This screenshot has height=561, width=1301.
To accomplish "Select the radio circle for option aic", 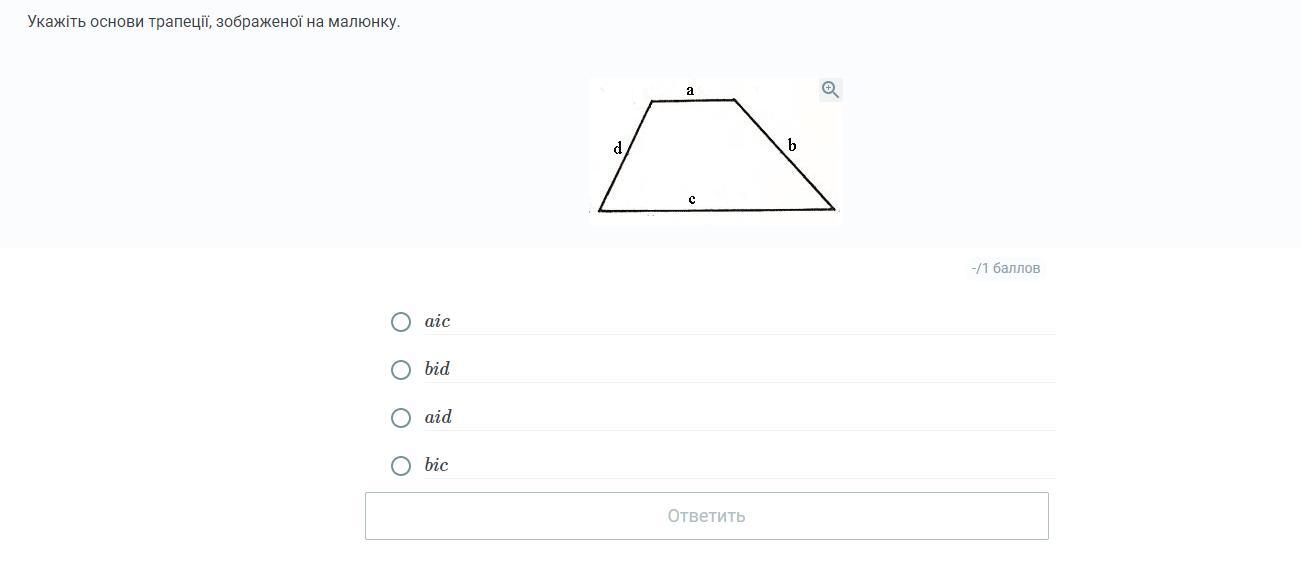I will tap(401, 322).
